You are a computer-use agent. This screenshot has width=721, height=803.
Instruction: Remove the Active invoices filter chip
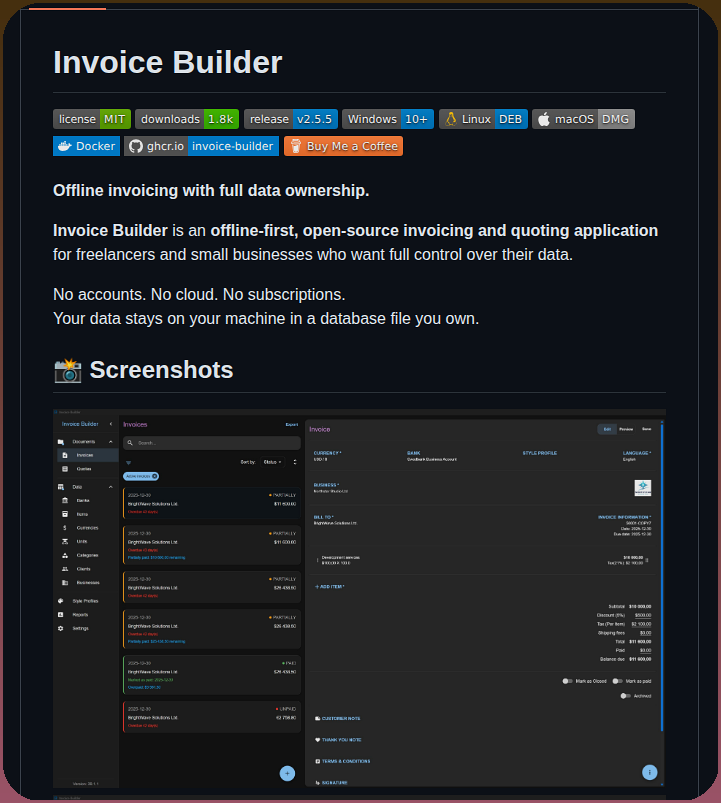(155, 476)
